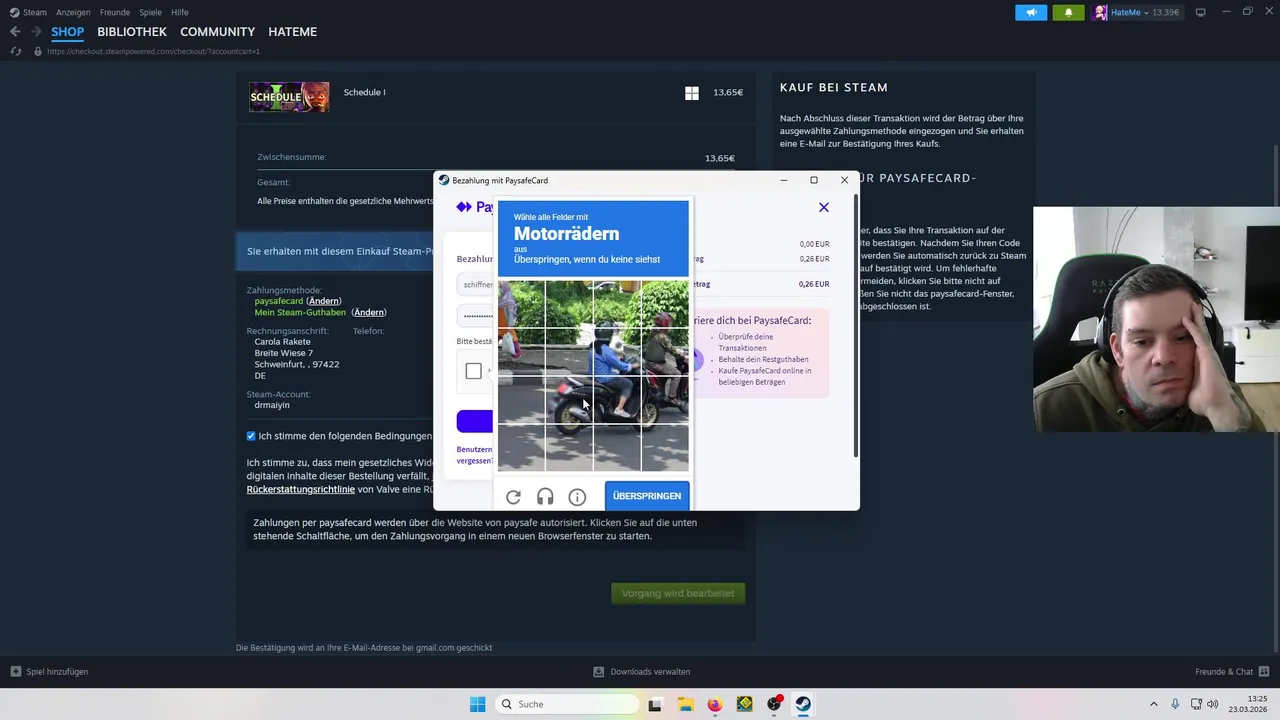
Task: Close the paysafecard panel with X
Action: (x=824, y=207)
